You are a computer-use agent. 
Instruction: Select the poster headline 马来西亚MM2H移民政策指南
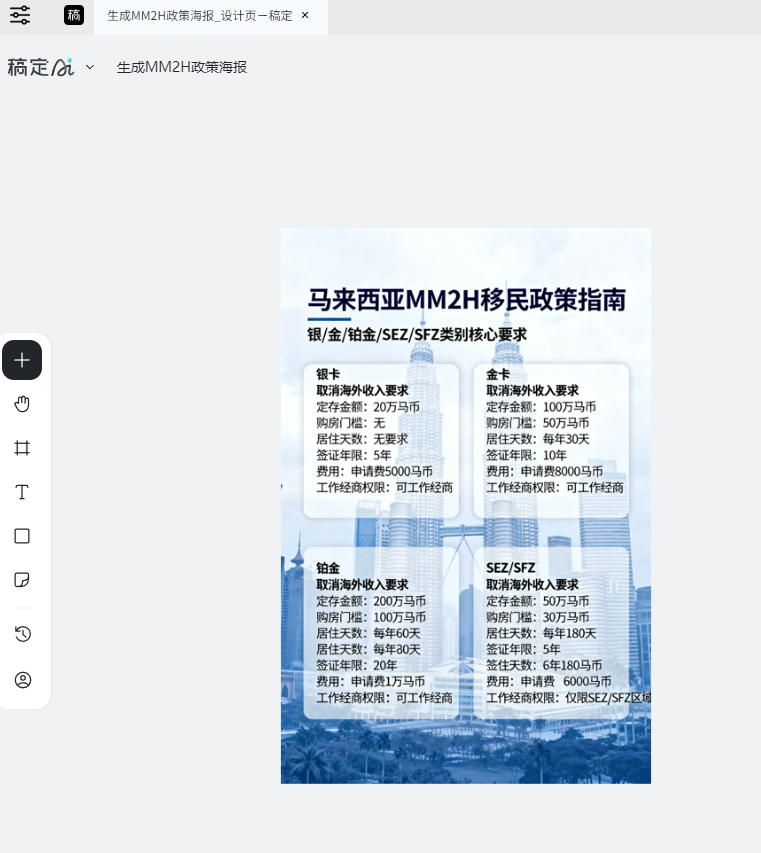466,300
